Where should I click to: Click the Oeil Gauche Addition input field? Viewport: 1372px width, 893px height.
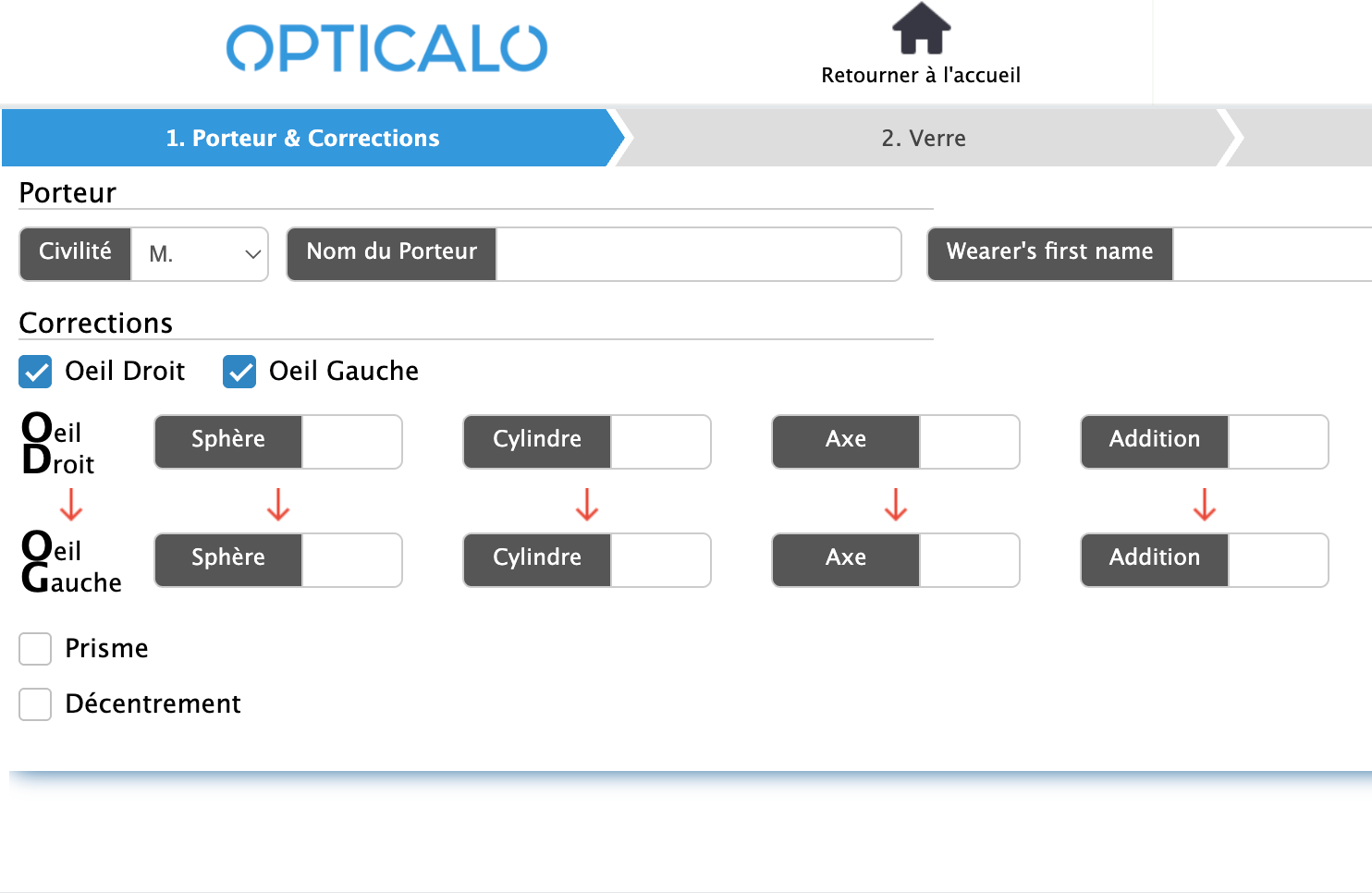1278,560
